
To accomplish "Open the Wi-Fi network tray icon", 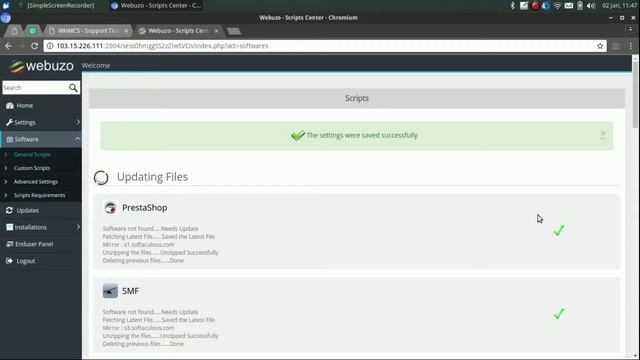I will point(557,6).
